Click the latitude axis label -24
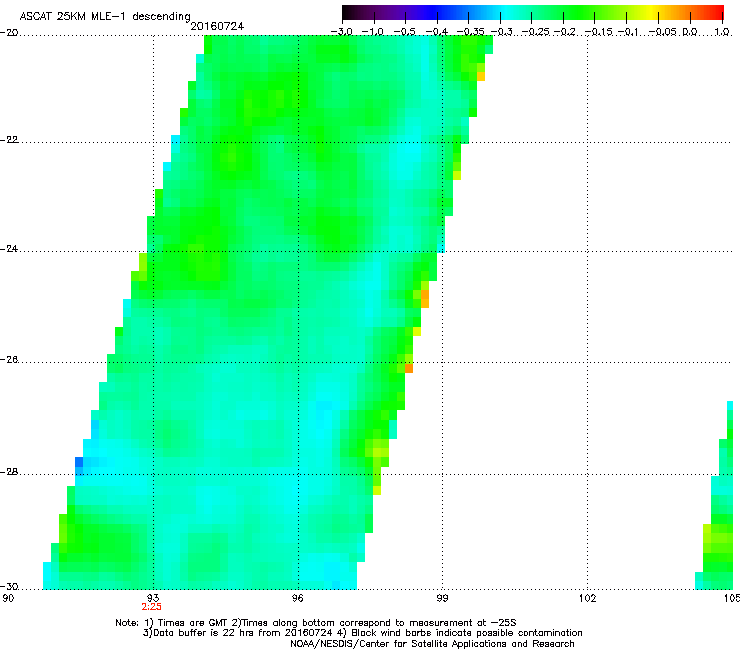Image resolution: width=740 pixels, height=650 pixels. [9, 249]
